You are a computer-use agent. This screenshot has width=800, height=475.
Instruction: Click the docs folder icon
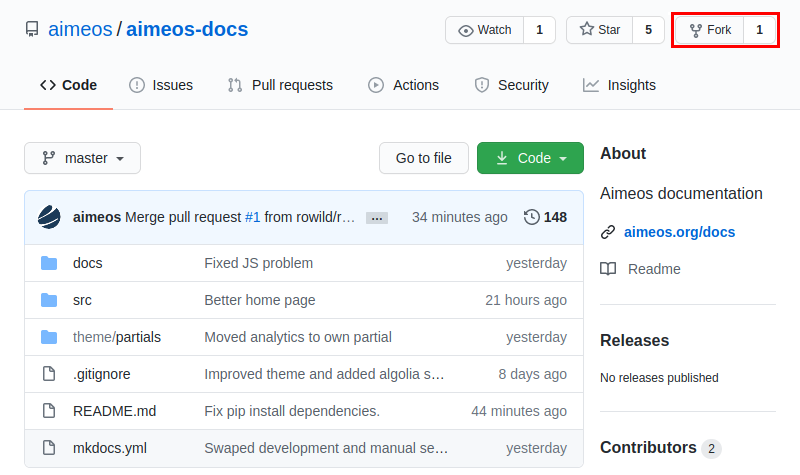(49, 263)
